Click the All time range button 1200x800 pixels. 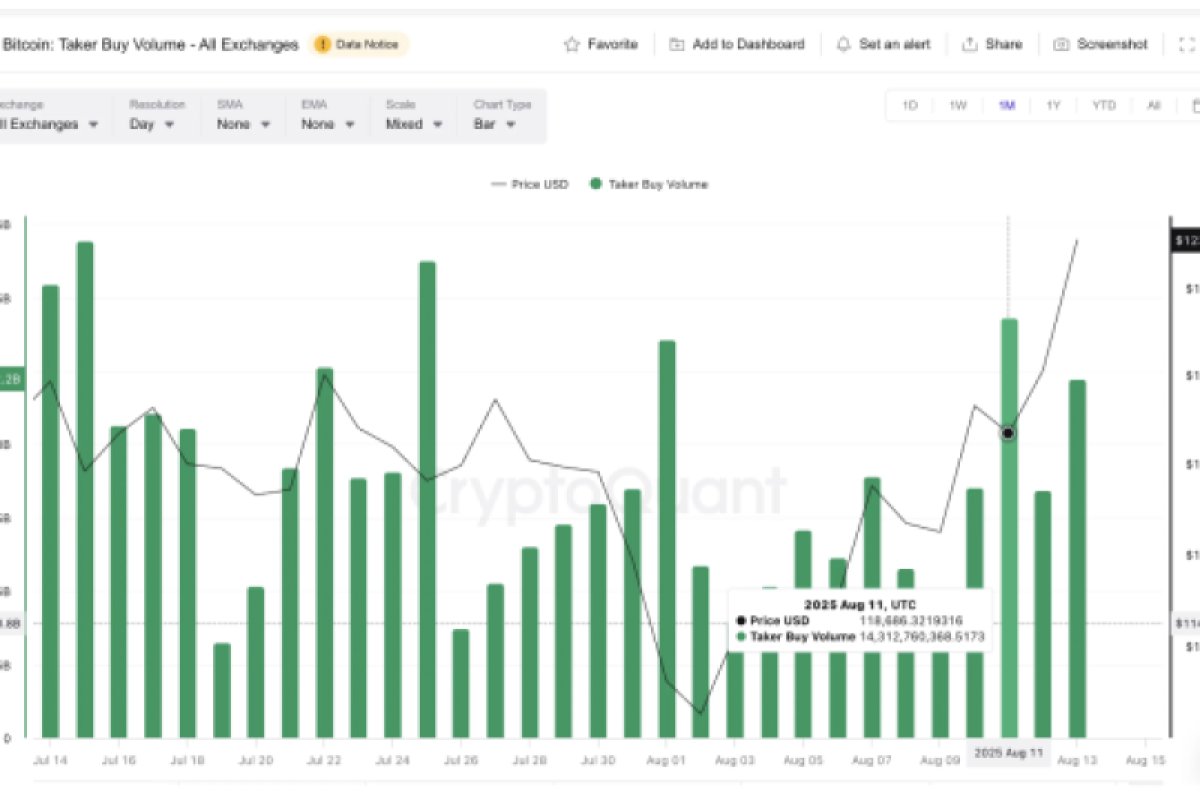(1153, 105)
